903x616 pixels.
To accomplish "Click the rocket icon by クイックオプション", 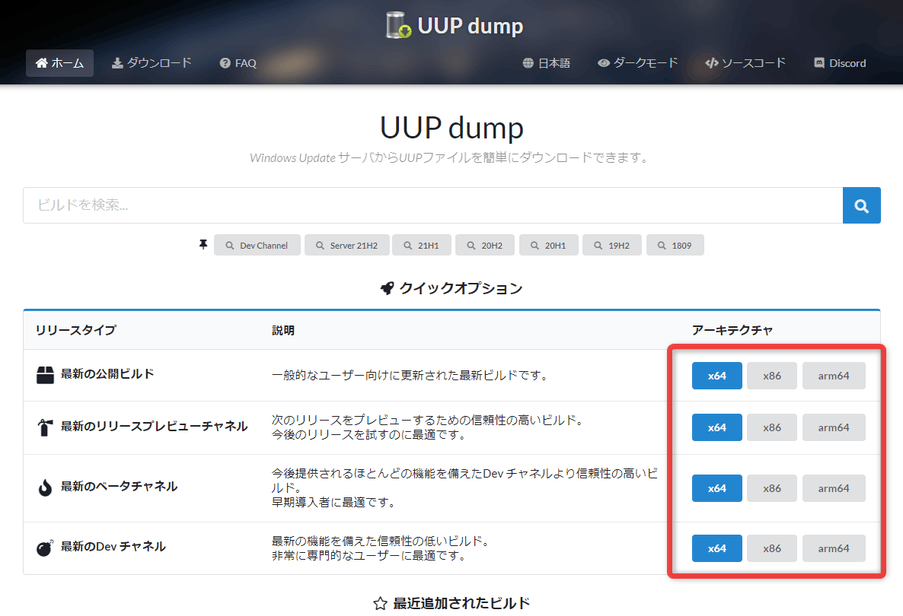I will click(387, 288).
